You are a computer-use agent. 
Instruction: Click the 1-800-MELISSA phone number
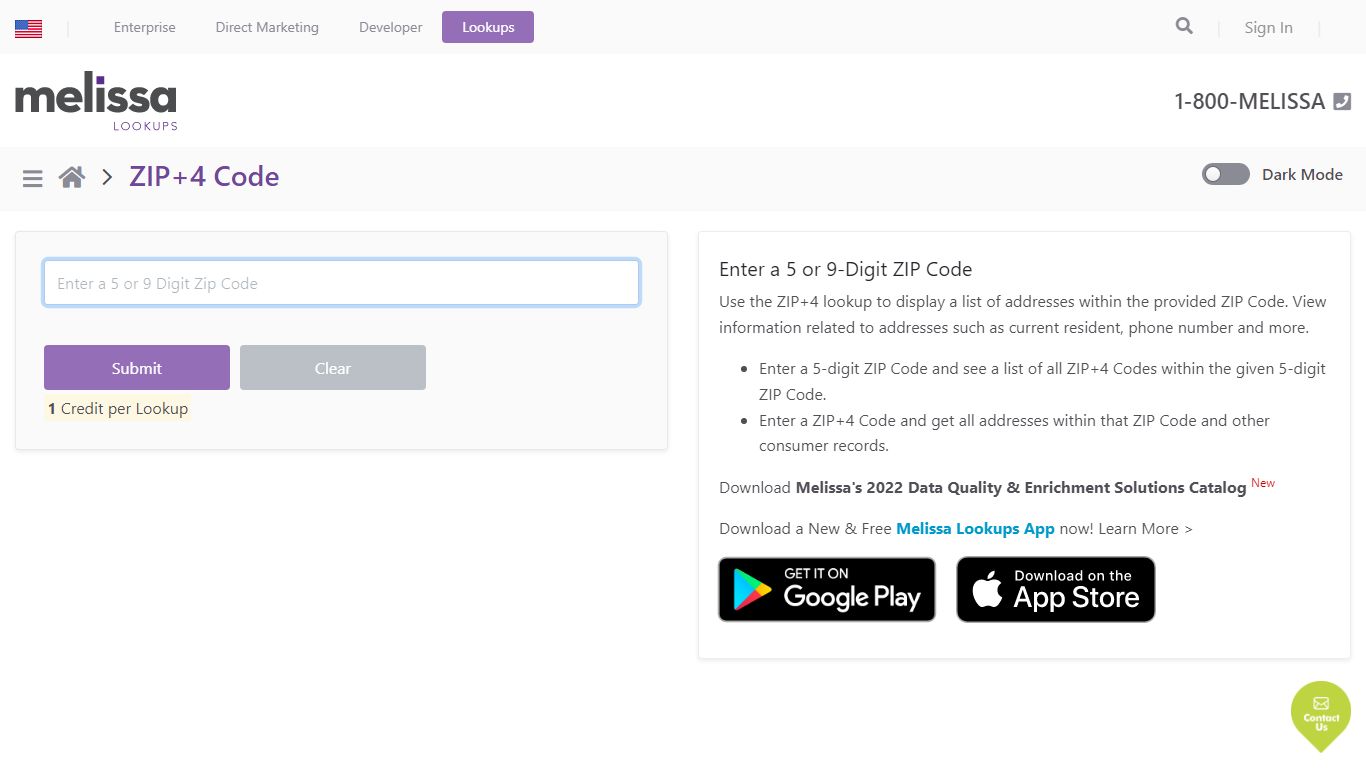(x=1249, y=101)
